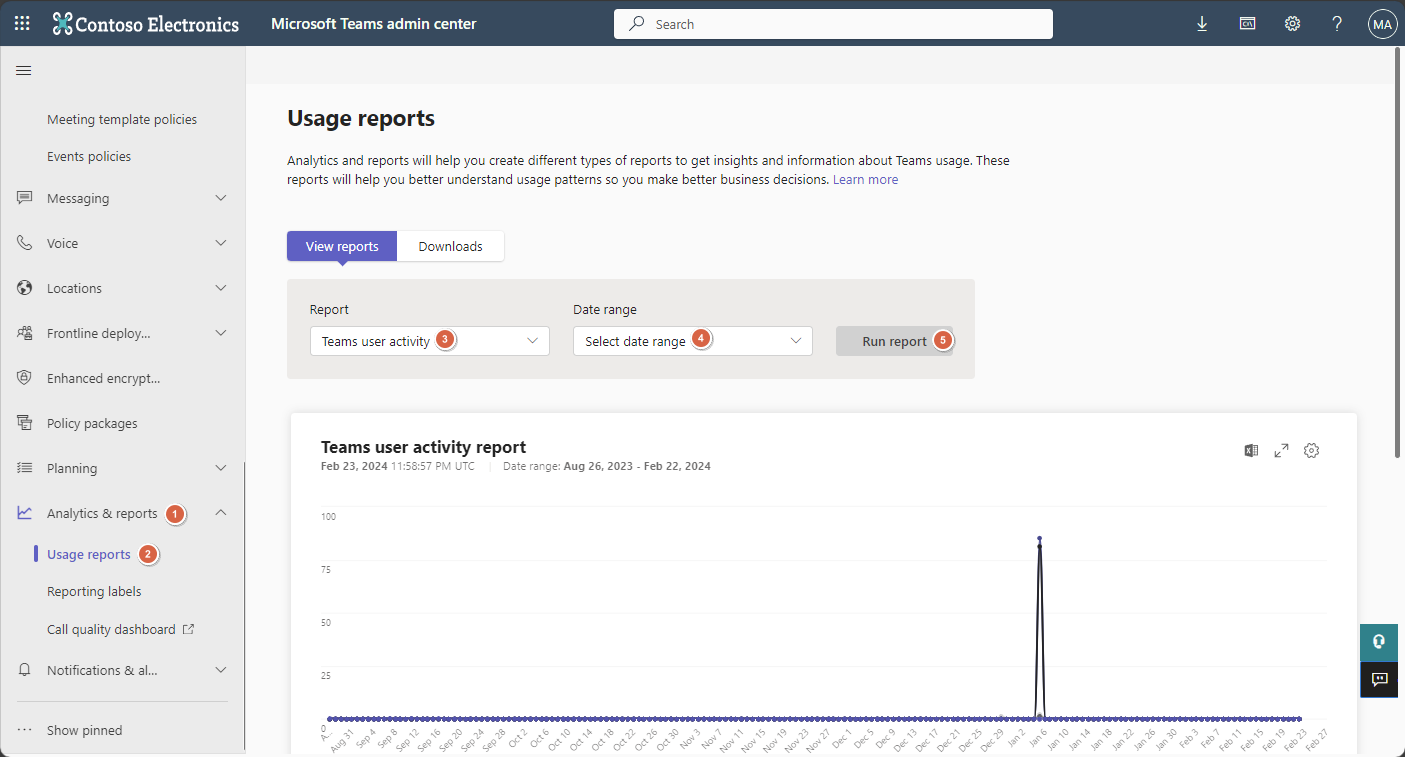Viewport: 1405px width, 757px height.
Task: Expand the Messaging section chevron
Action: [221, 198]
